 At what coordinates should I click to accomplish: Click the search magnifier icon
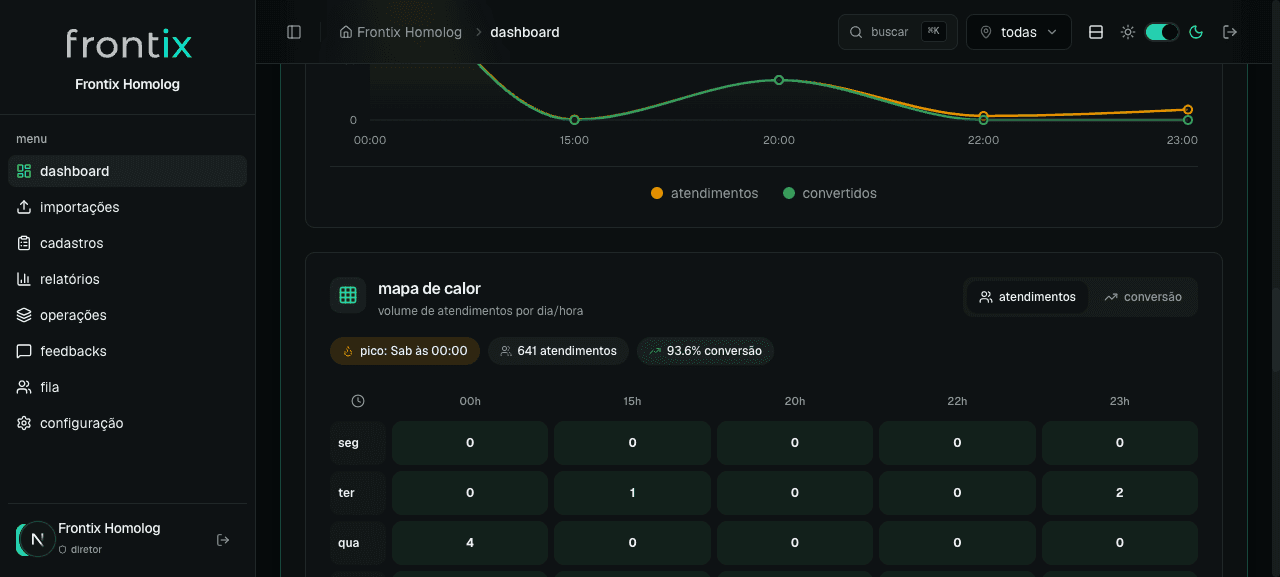tap(856, 32)
